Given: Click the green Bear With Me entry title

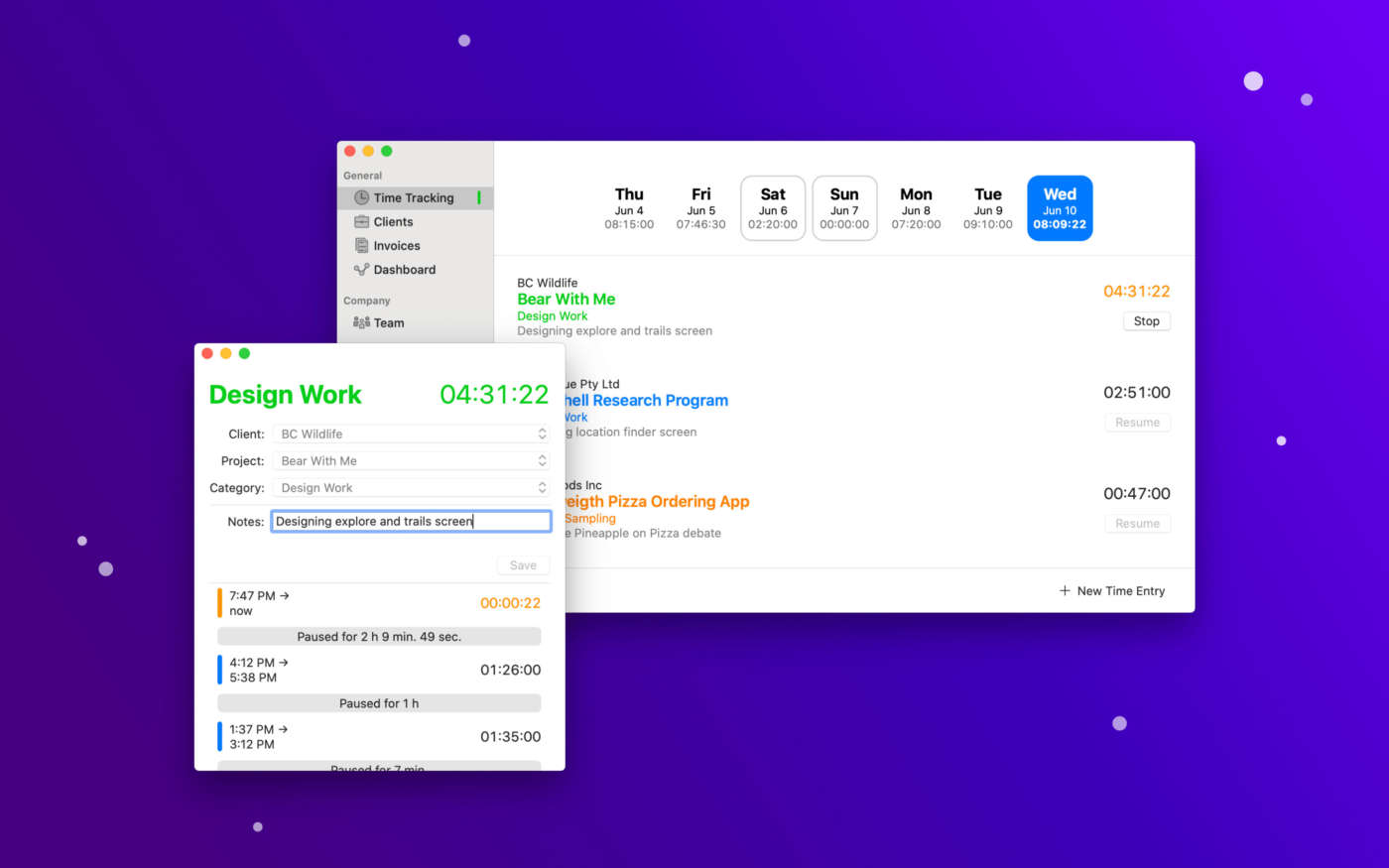Looking at the screenshot, I should click(x=567, y=300).
